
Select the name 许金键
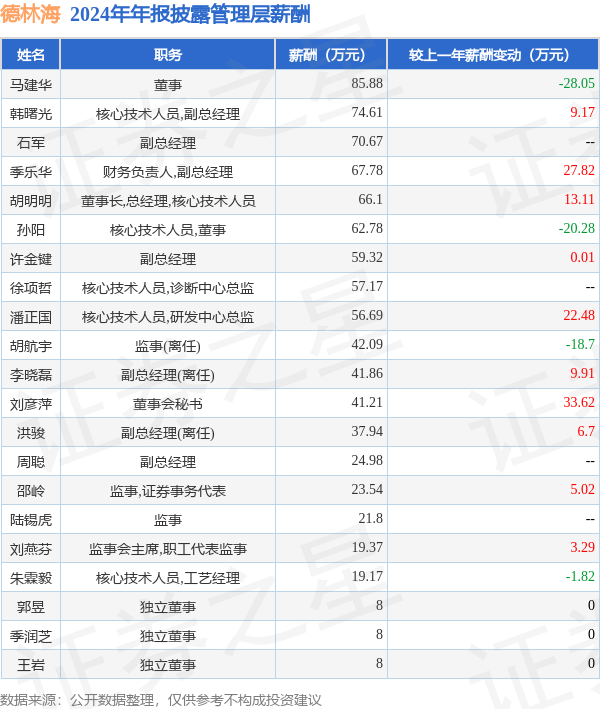[31, 259]
